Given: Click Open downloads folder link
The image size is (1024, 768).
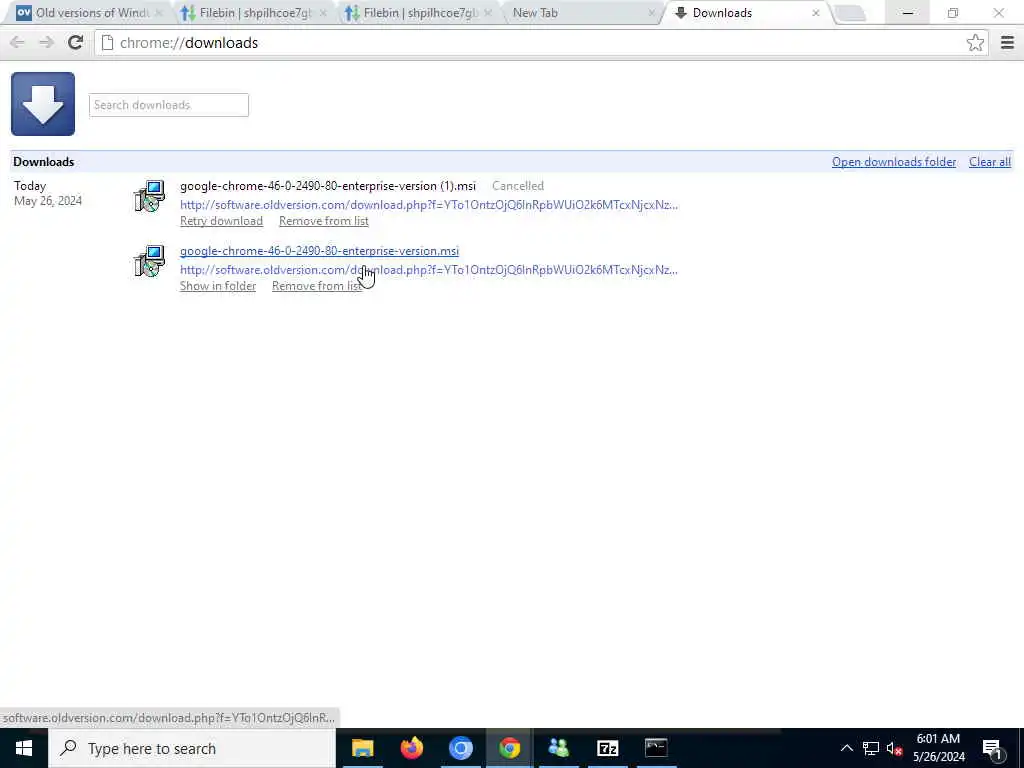Looking at the screenshot, I should click(893, 162).
